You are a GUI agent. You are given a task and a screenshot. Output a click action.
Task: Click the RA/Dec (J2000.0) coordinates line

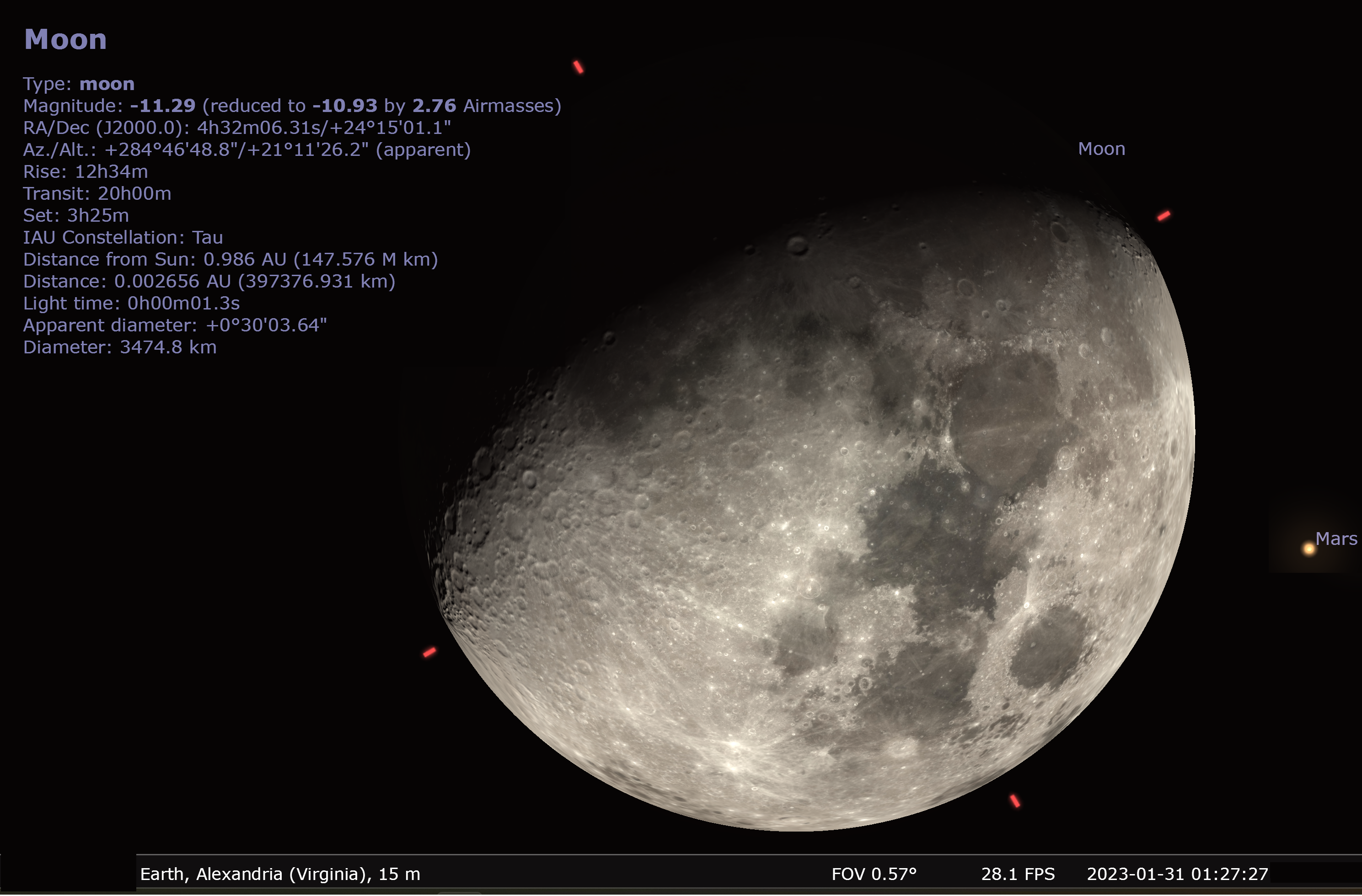pos(237,128)
